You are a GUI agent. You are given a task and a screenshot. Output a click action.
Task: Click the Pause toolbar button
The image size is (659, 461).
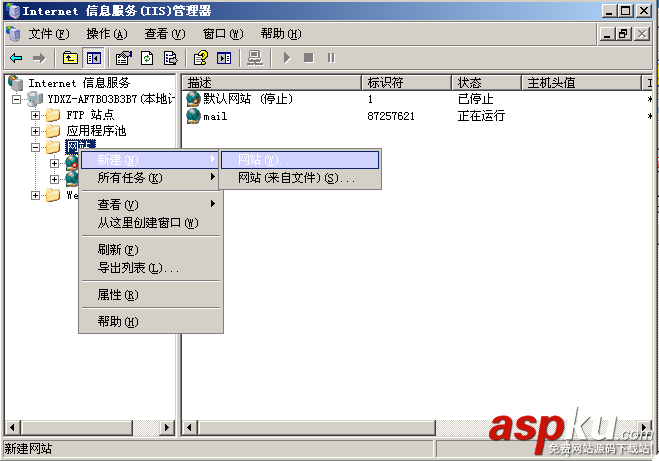coord(331,58)
